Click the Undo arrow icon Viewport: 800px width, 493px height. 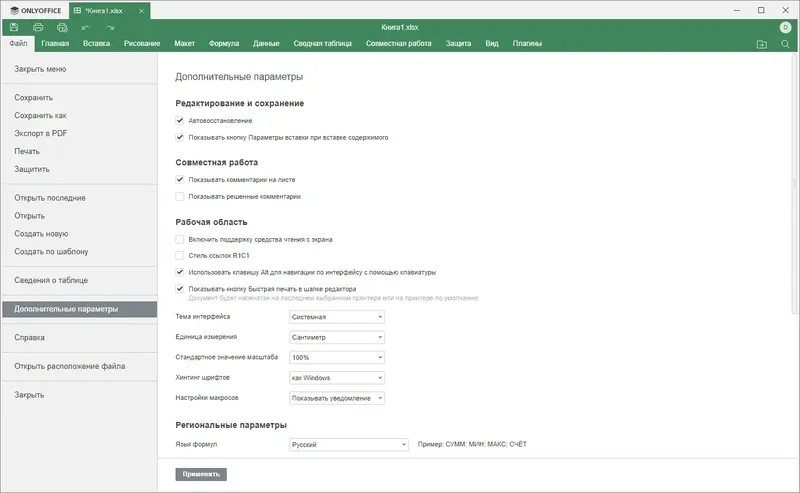click(x=85, y=28)
